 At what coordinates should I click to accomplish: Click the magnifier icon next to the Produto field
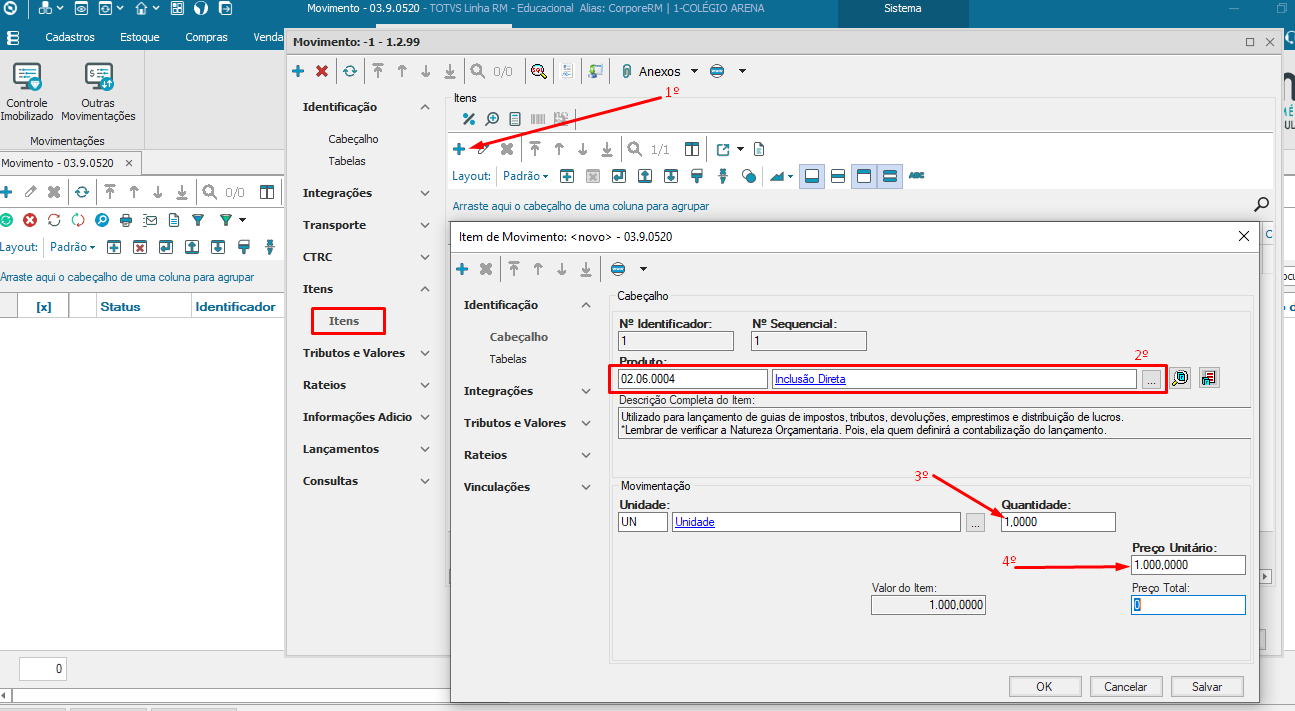point(1180,379)
